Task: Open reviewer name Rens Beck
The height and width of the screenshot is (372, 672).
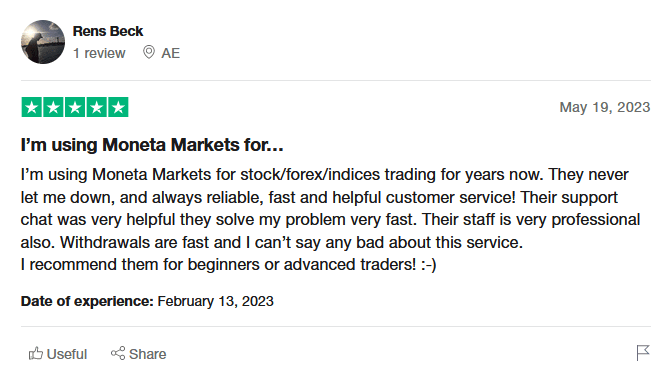Action: [x=108, y=31]
